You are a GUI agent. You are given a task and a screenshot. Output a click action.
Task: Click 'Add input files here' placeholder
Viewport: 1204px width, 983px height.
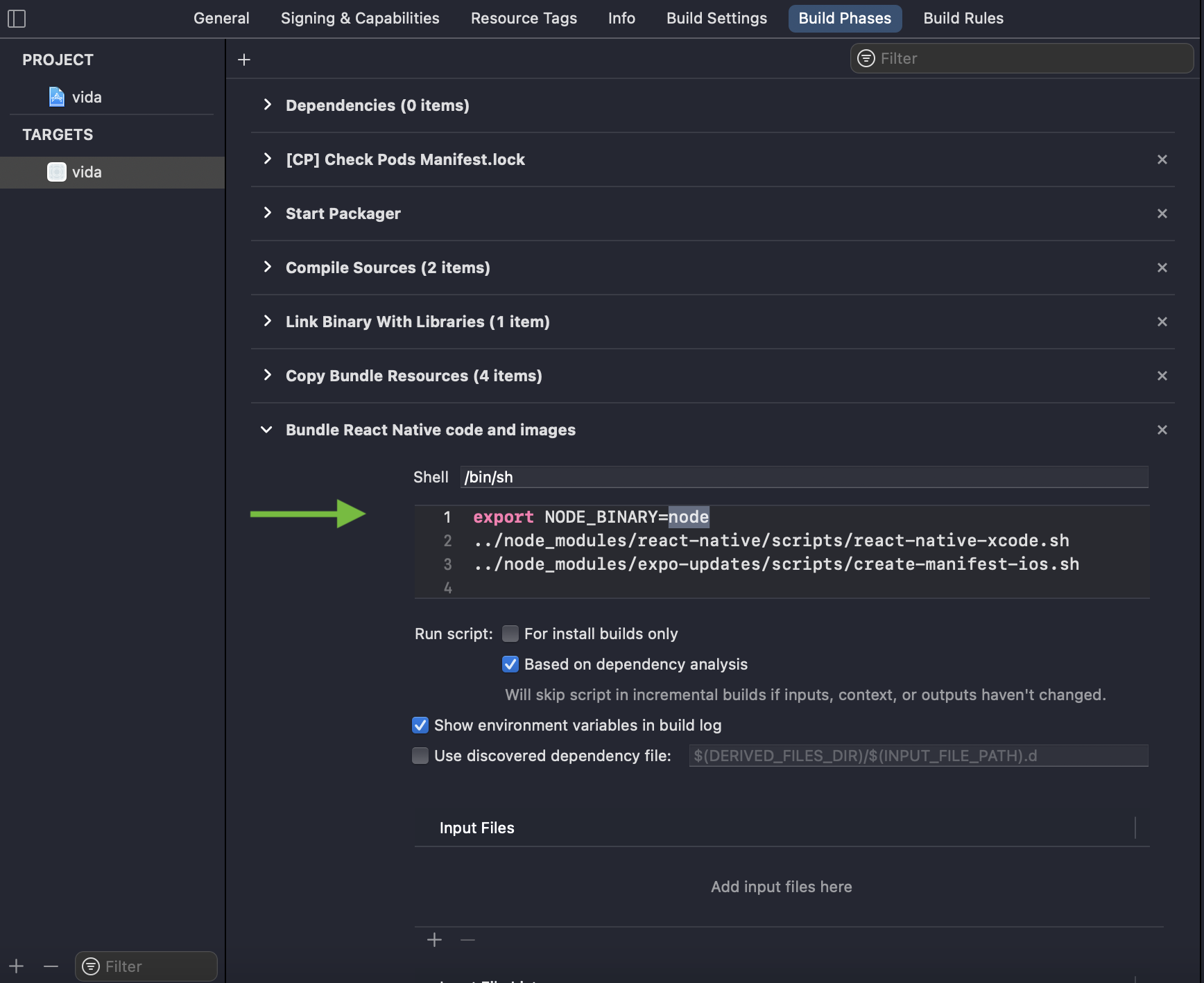[x=782, y=887]
